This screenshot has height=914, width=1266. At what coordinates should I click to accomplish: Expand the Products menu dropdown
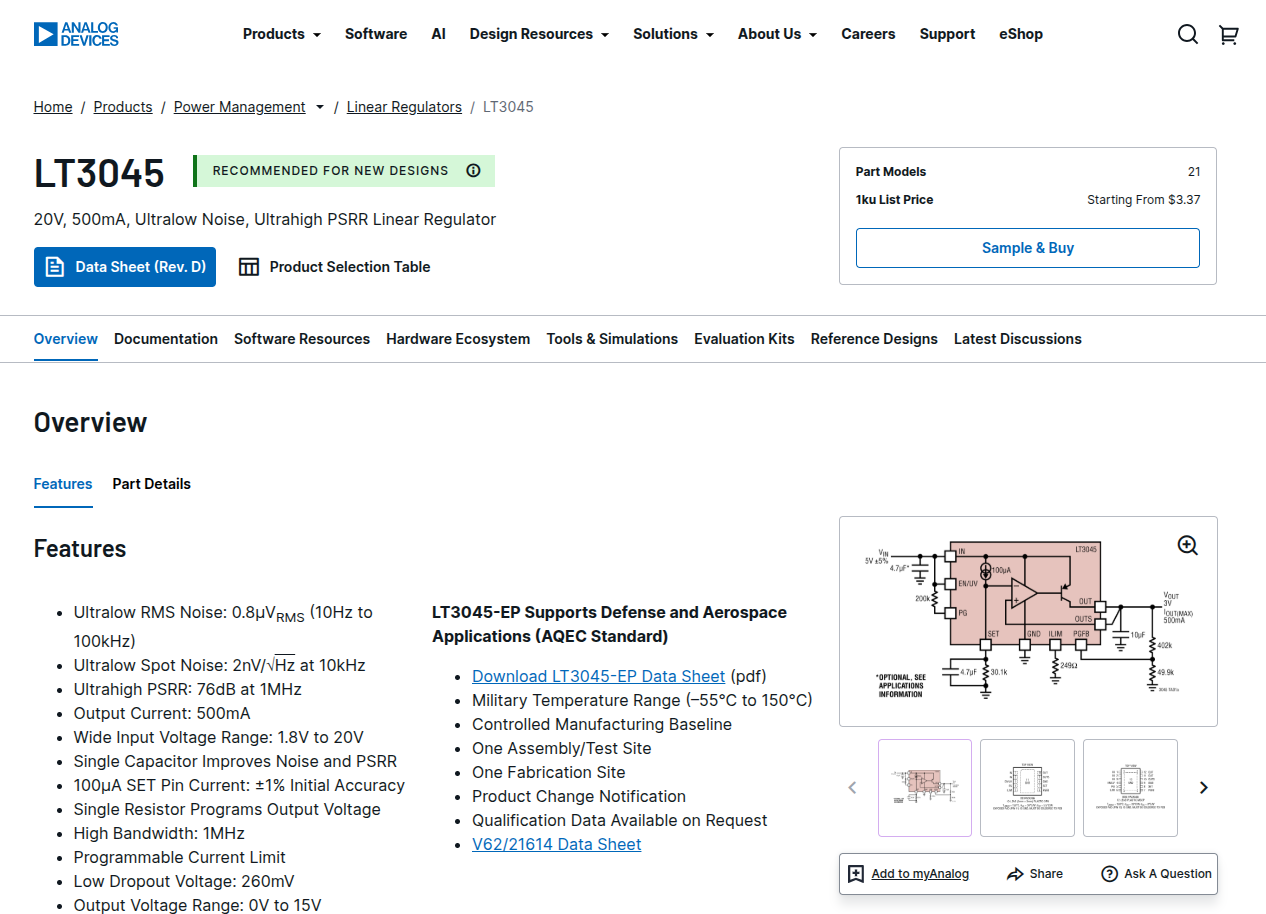pos(281,34)
